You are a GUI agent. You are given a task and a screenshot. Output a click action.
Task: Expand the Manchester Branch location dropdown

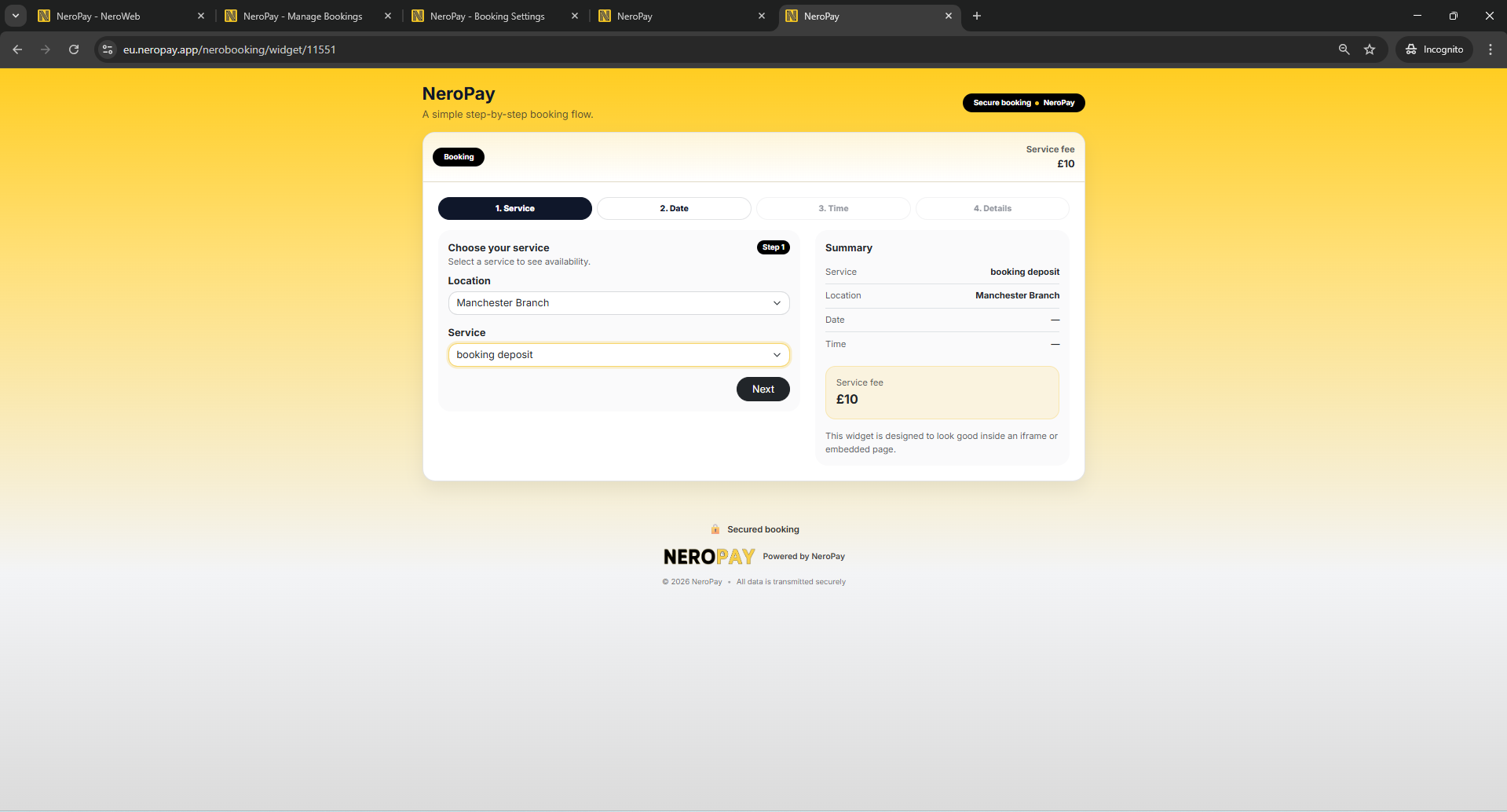pyautogui.click(x=618, y=303)
